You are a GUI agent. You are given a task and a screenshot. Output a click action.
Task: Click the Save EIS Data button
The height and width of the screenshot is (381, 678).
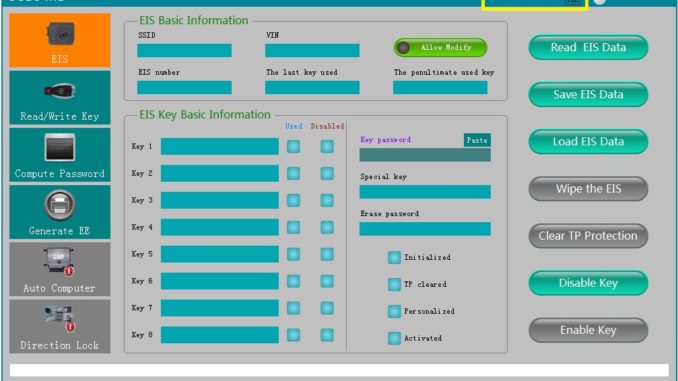[x=588, y=95]
